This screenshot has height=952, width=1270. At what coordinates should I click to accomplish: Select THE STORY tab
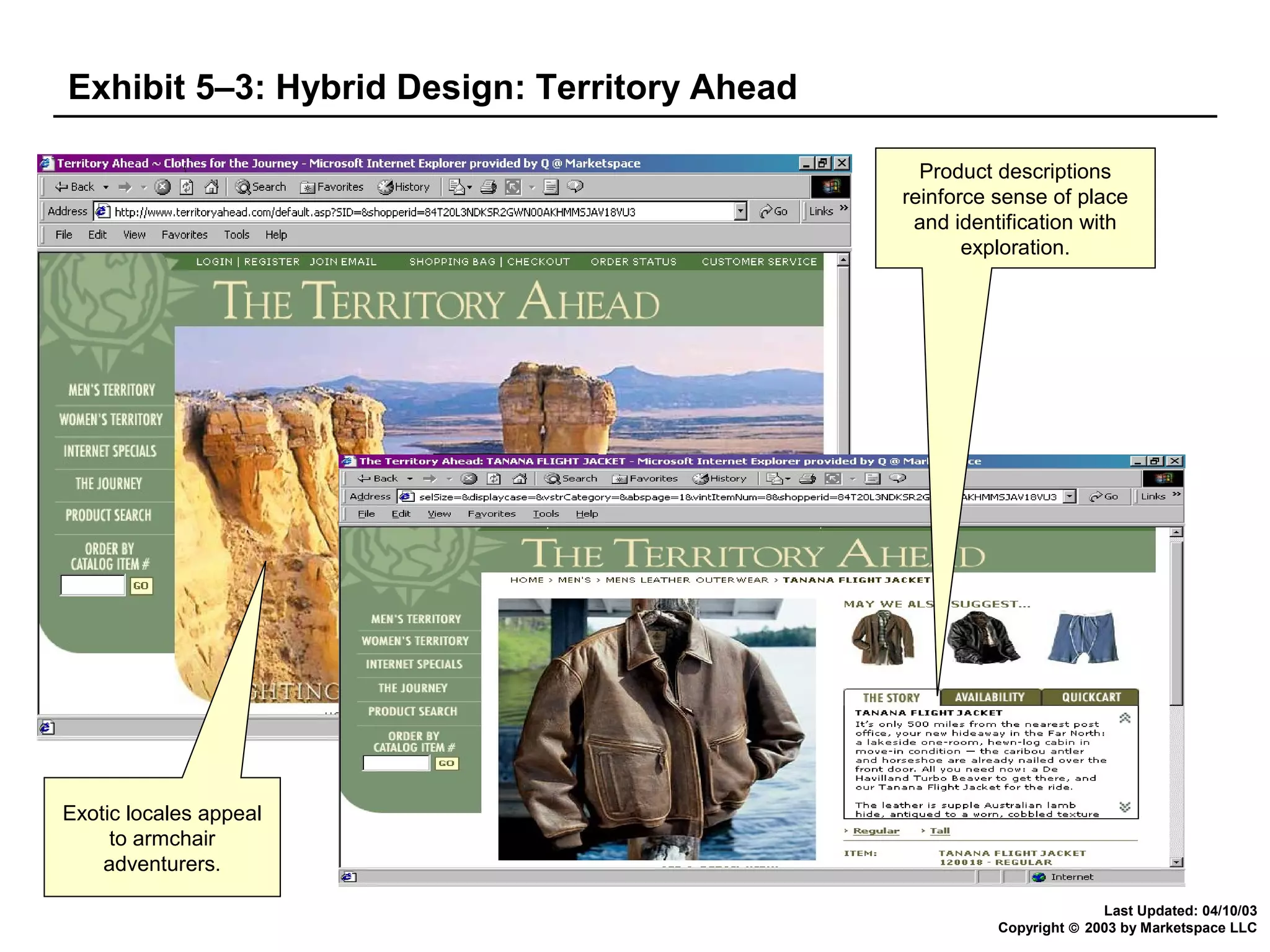[891, 698]
